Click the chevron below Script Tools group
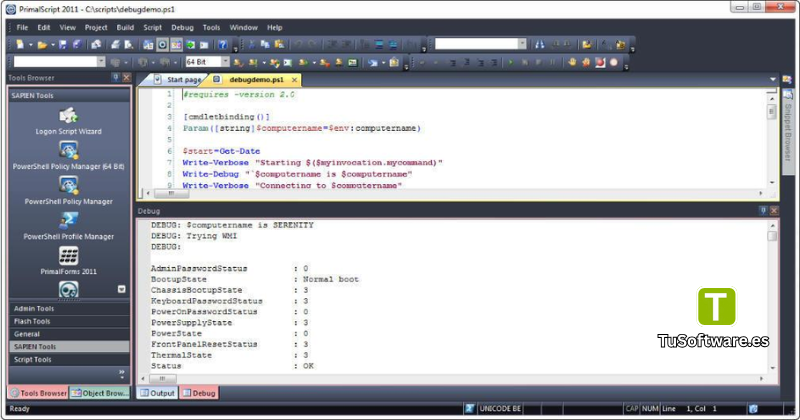 pos(121,374)
